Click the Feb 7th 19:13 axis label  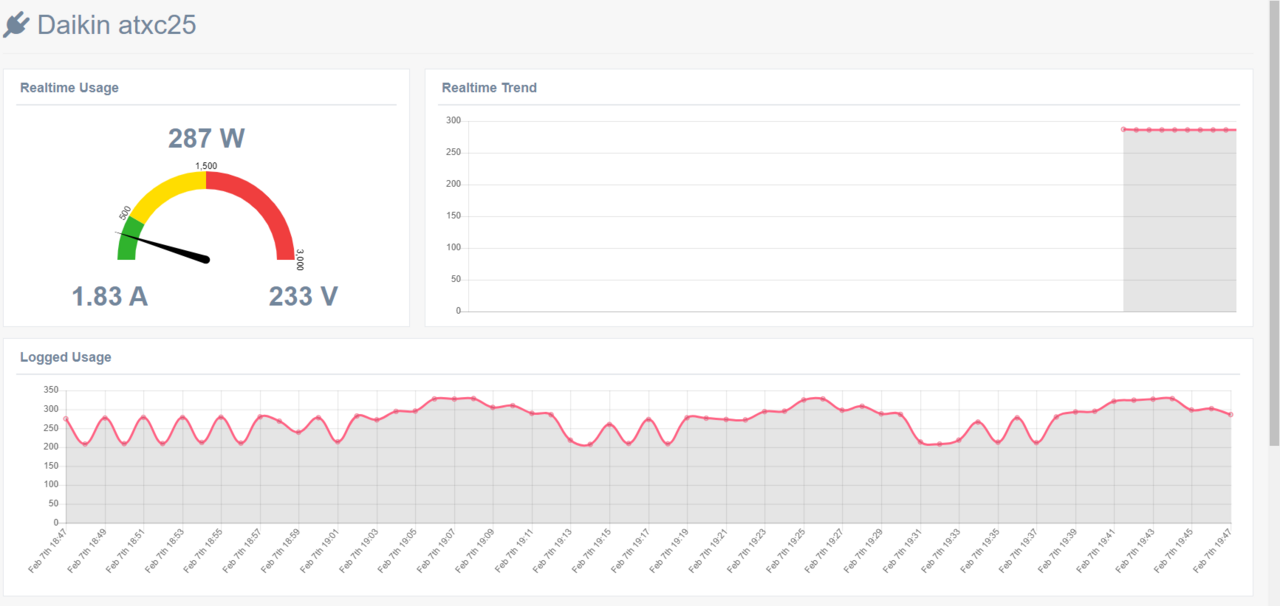554,551
